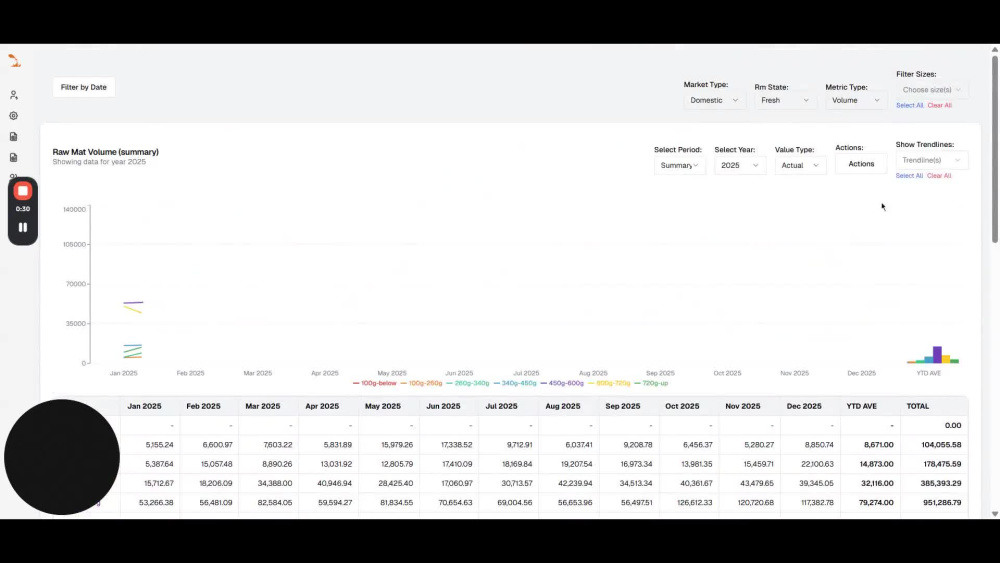Click Select All under Filter Sizes
This screenshot has width=1000, height=563.
[x=909, y=105]
